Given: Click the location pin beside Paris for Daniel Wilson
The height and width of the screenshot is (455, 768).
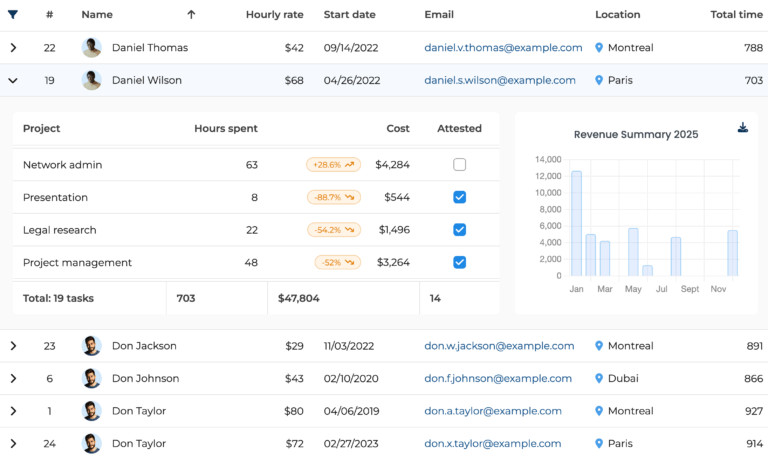Looking at the screenshot, I should 599,81.
